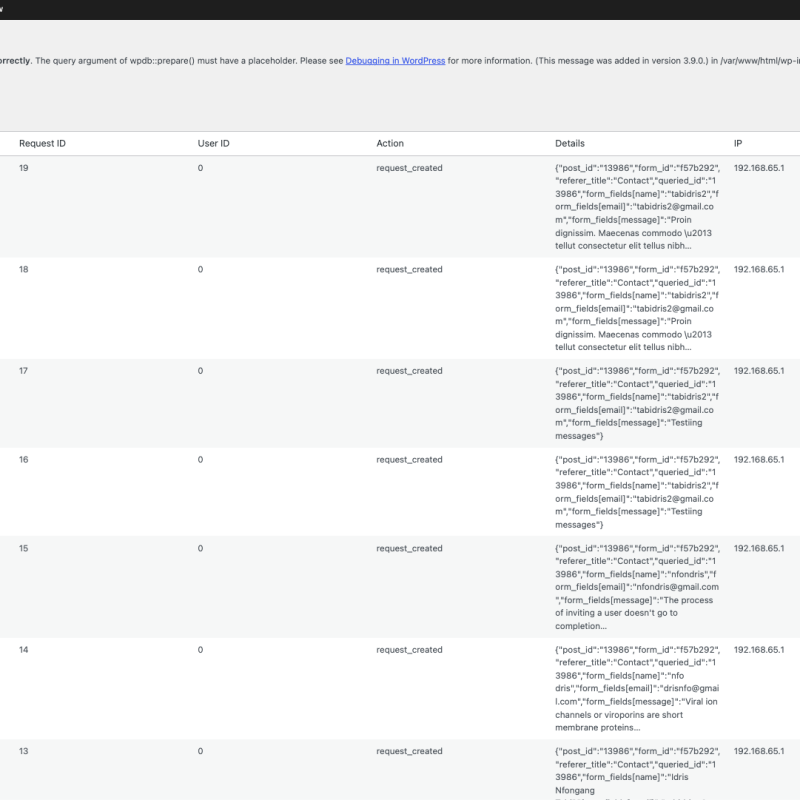This screenshot has height=800, width=800.
Task: Click request_created action in row 19
Action: pos(409,168)
